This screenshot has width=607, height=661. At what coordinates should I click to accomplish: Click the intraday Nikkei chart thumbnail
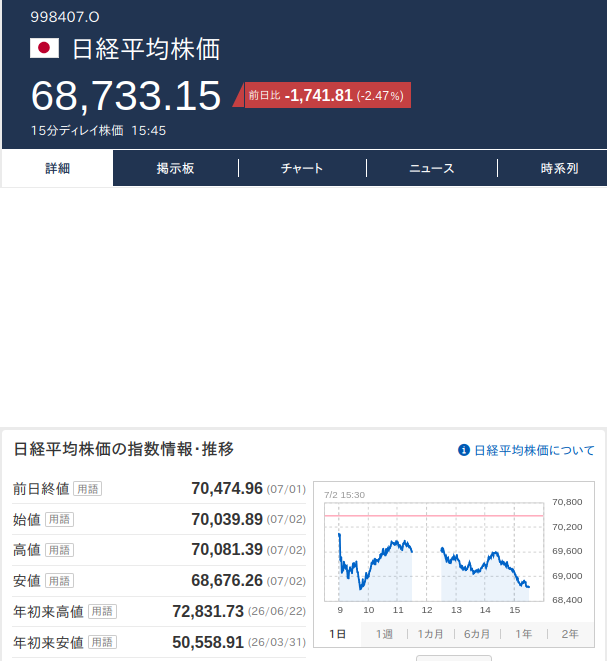pos(454,551)
